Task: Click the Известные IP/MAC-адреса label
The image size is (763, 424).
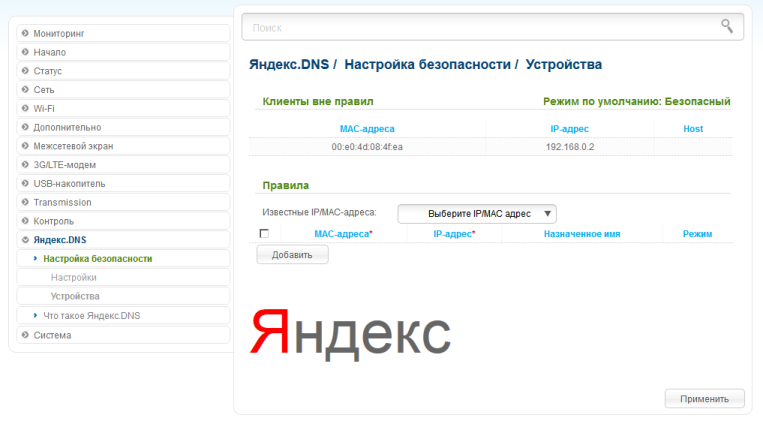Action: coord(319,212)
